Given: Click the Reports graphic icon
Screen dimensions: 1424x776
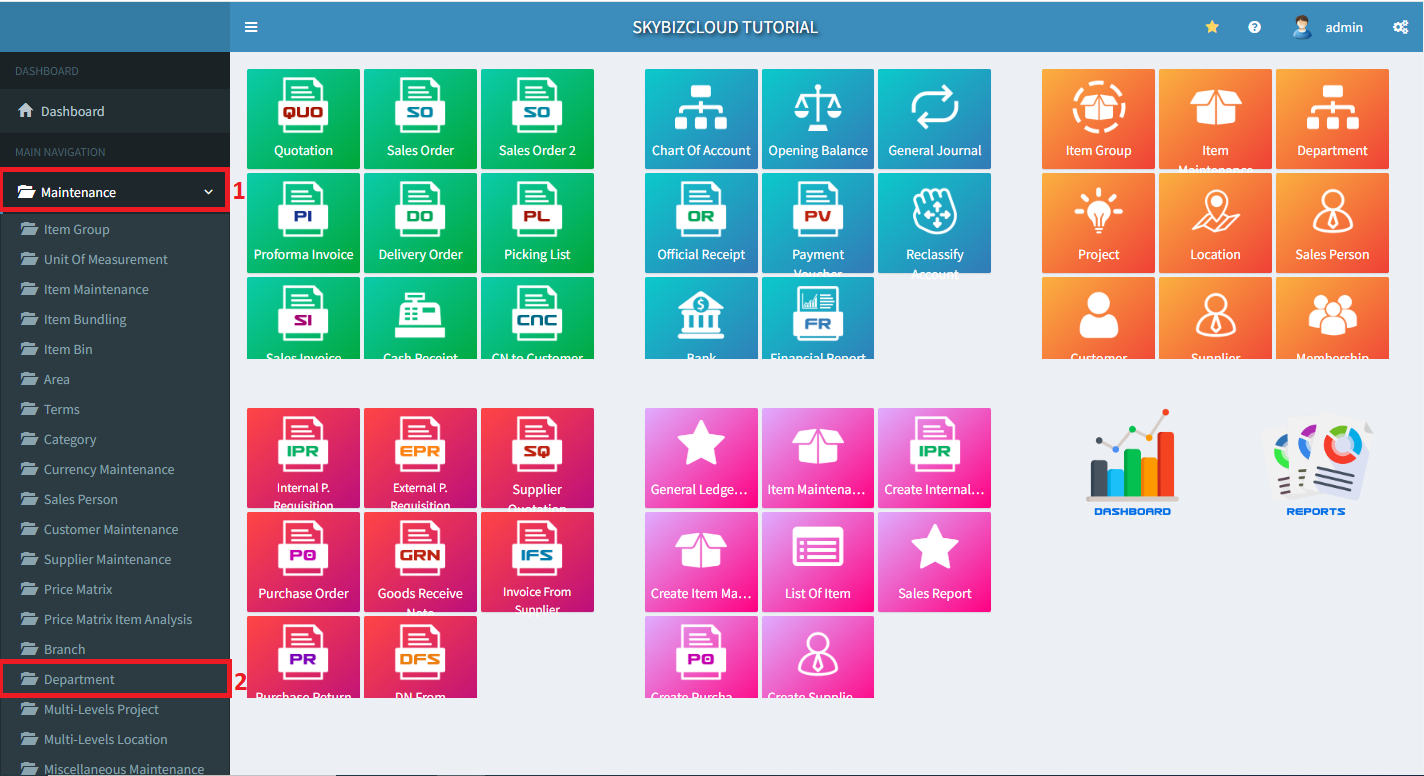Looking at the screenshot, I should coord(1316,467).
